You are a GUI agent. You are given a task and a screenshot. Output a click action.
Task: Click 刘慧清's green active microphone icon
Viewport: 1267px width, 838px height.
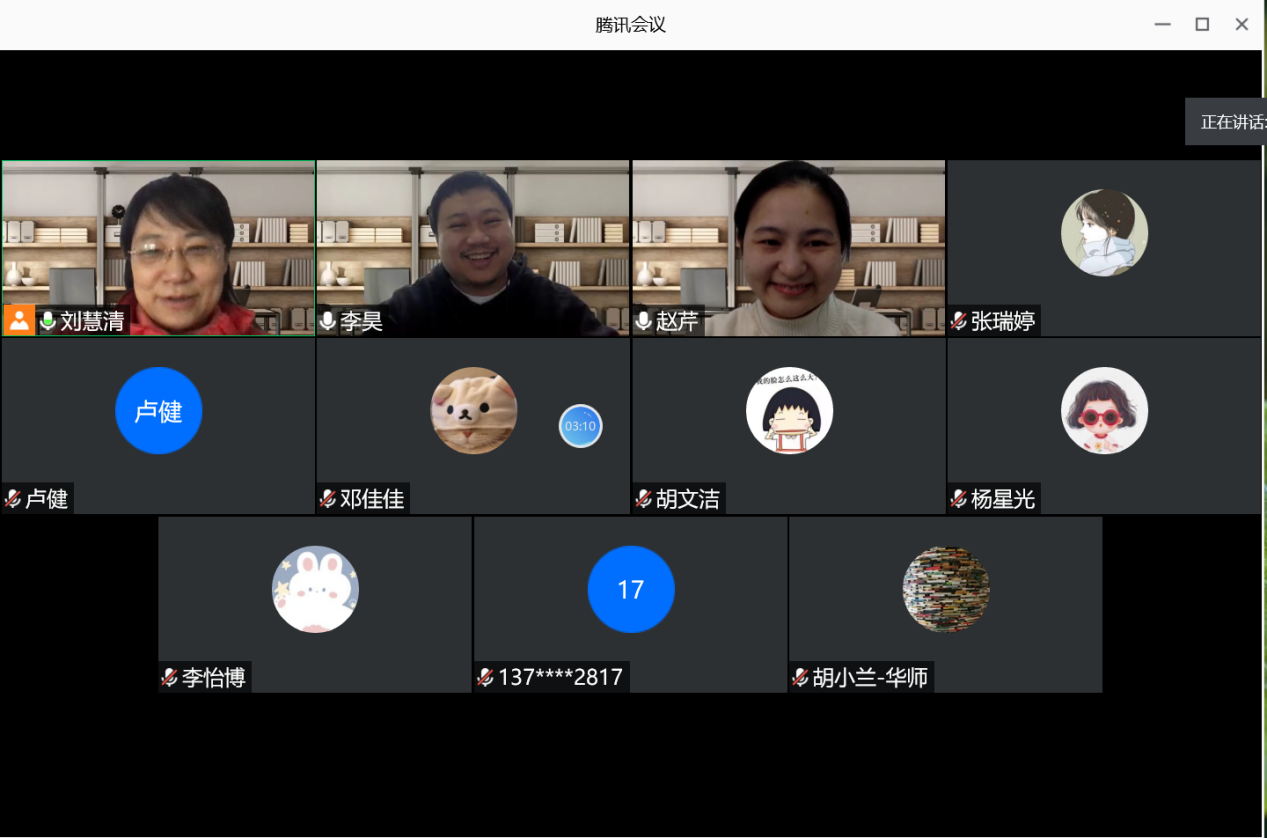[47, 321]
